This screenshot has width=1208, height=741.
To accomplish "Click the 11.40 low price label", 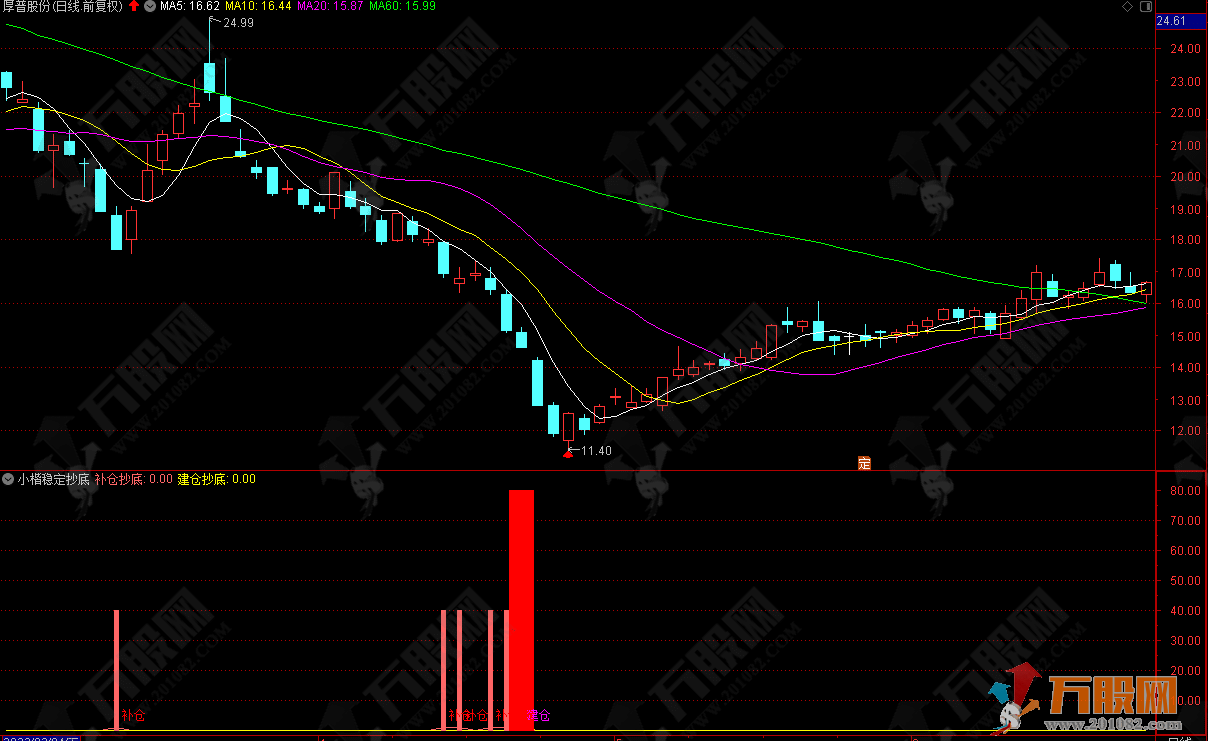I will (x=596, y=451).
